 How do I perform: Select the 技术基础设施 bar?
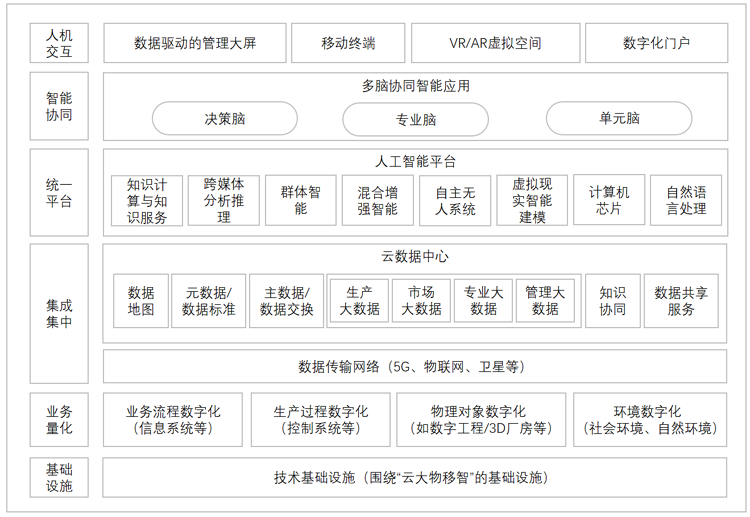[x=415, y=478]
